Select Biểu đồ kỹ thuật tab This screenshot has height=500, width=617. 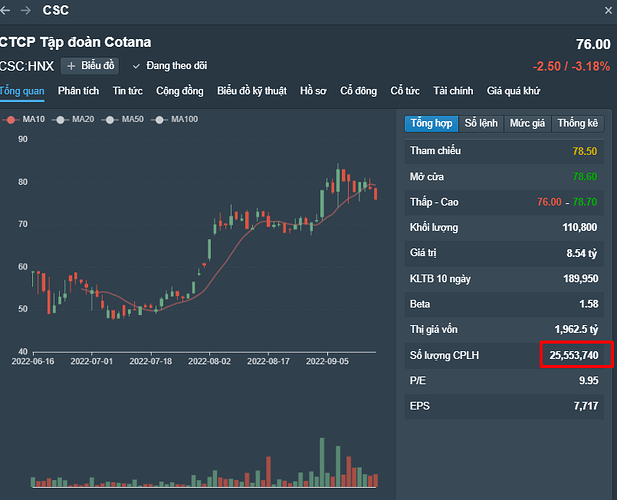[252, 91]
